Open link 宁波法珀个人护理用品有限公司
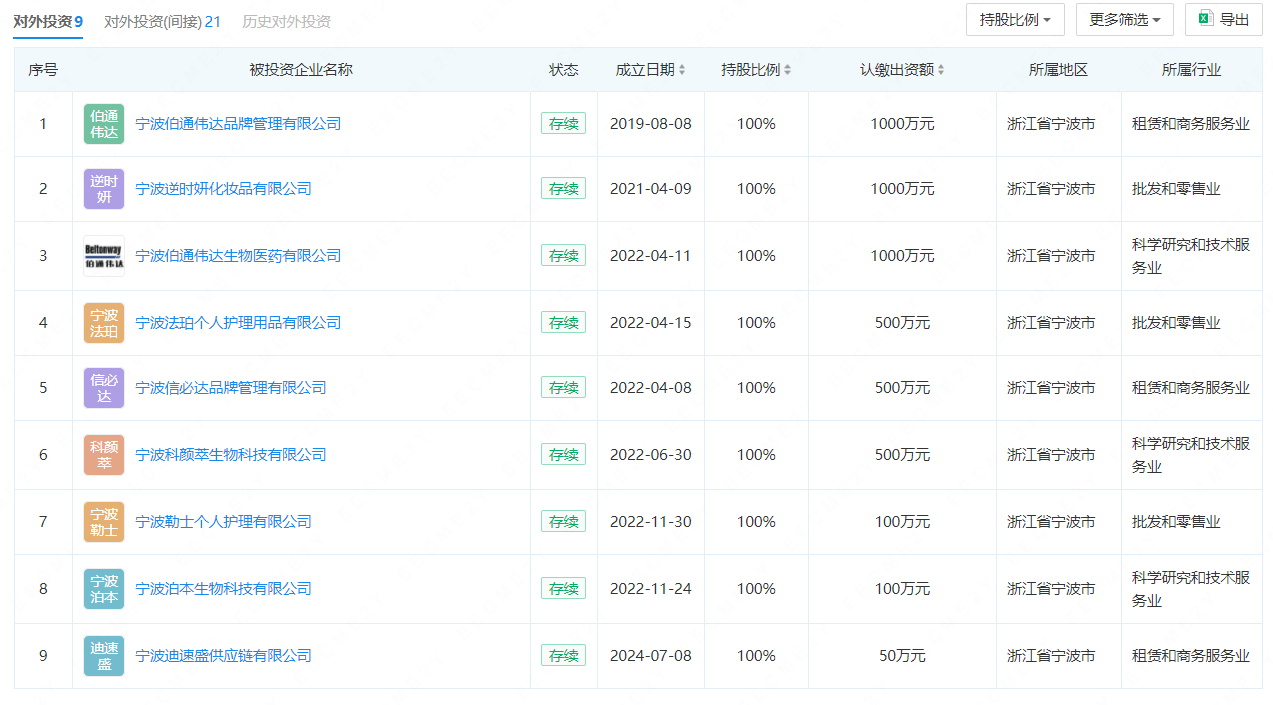Image resolution: width=1273 pixels, height=705 pixels. [238, 323]
